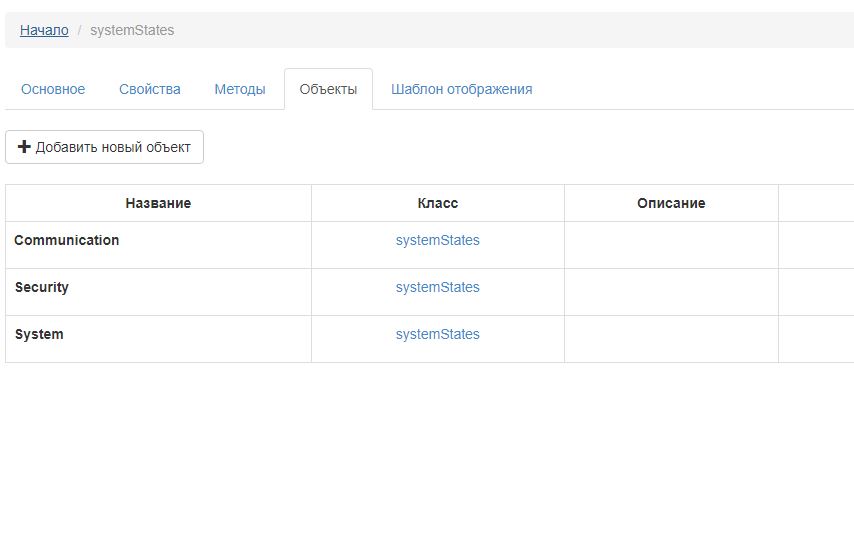Open systemStates class link in System row
Screen dimensions: 854x546
coord(438,334)
